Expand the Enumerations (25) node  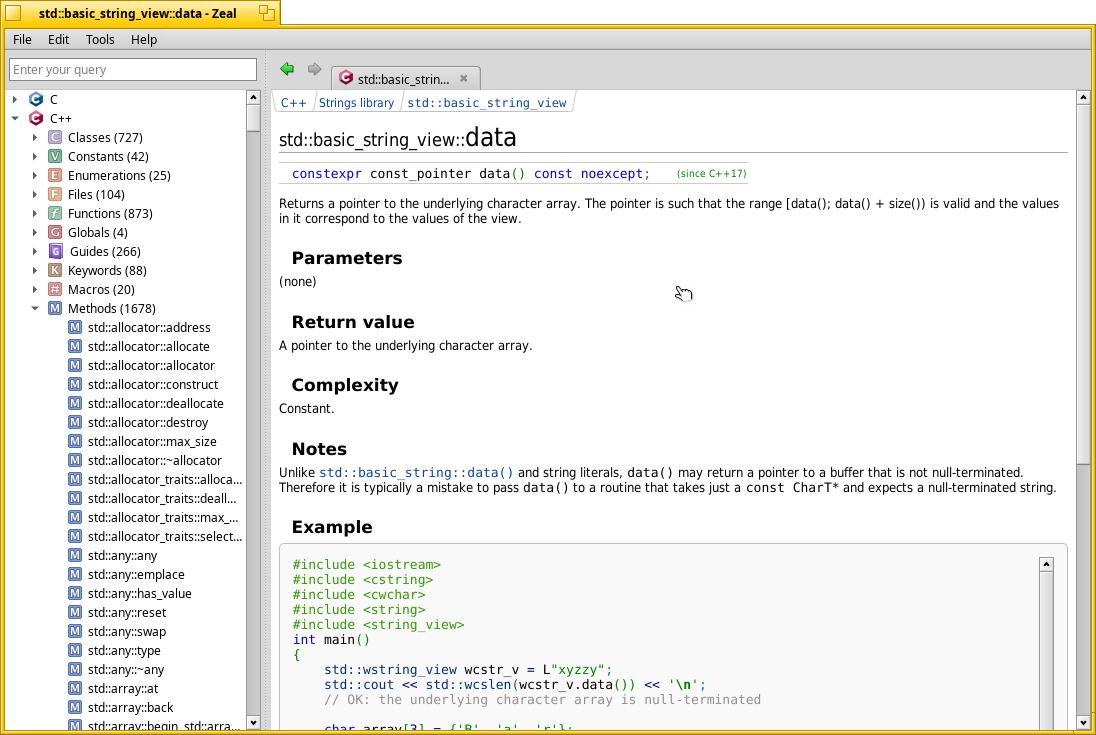35,175
